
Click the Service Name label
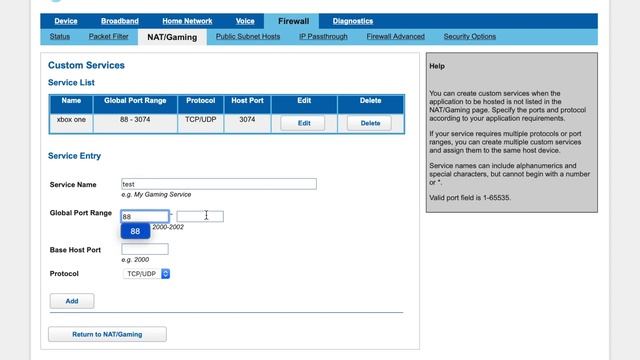pos(73,184)
